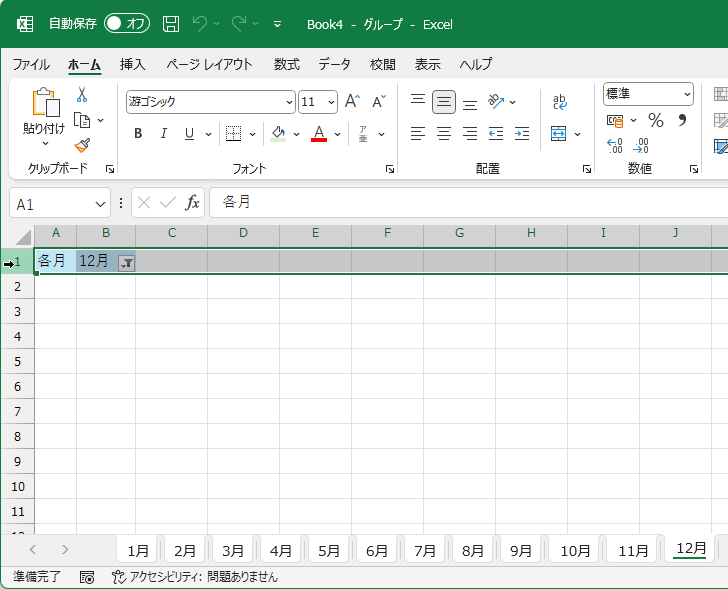Switch to the 挿入 ribbon tab
This screenshot has height=589, width=728.
coord(132,64)
